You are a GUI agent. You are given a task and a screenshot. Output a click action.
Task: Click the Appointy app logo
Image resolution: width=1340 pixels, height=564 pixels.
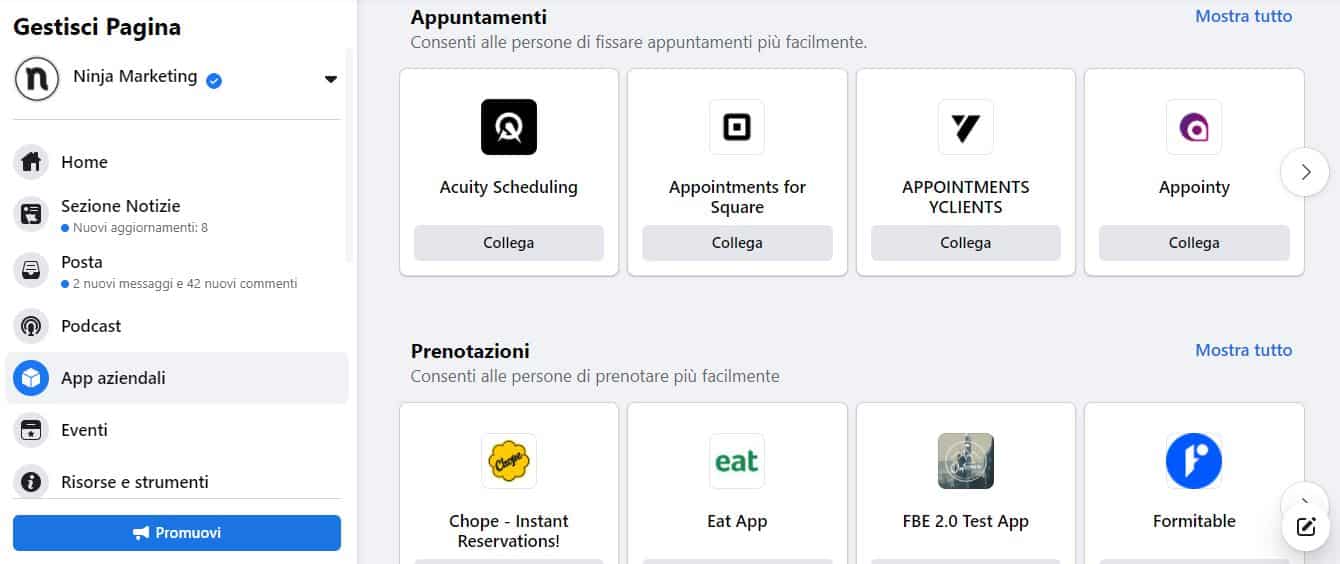pyautogui.click(x=1194, y=127)
